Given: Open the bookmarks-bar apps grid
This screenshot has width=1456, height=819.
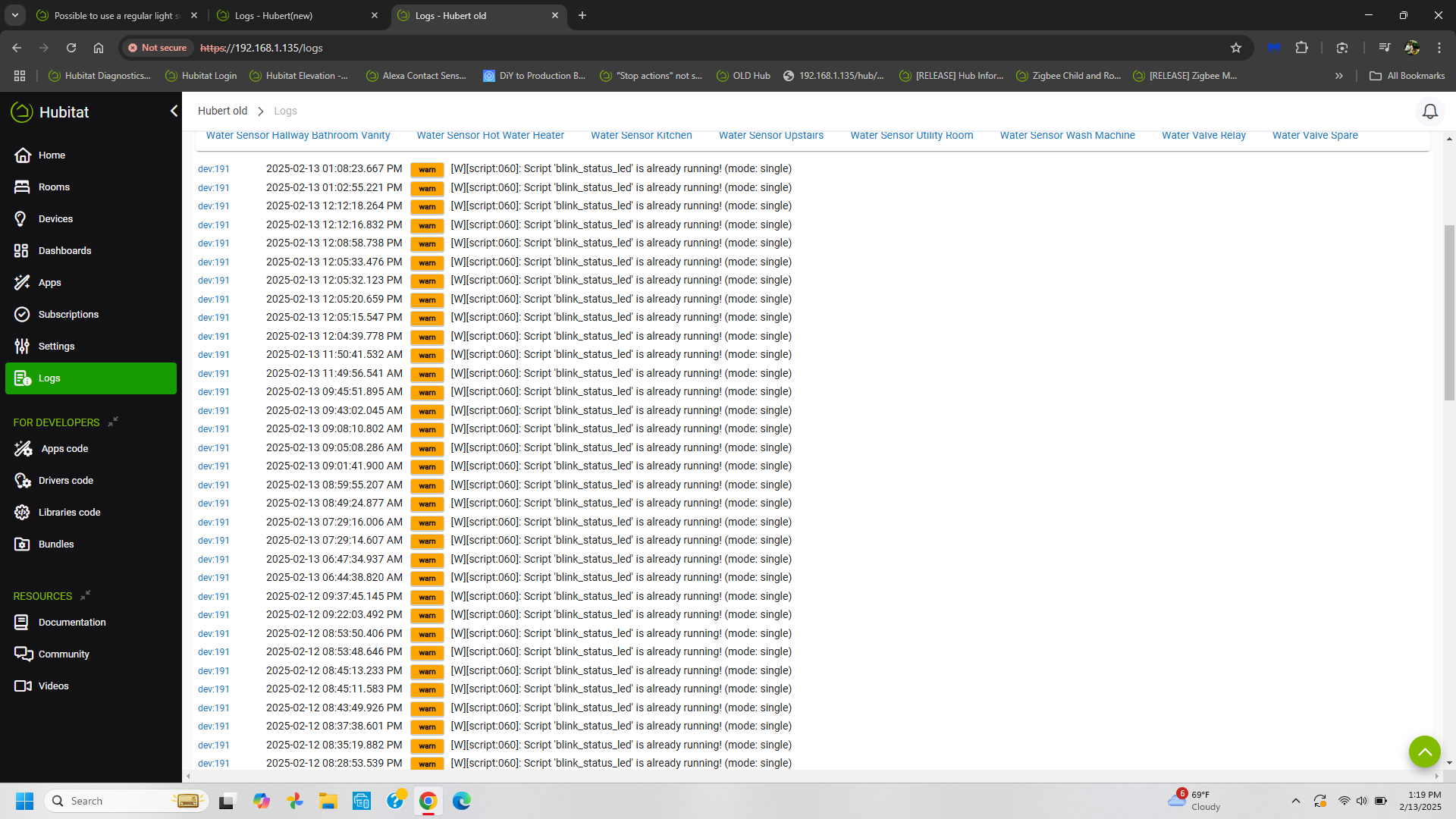Looking at the screenshot, I should (20, 76).
